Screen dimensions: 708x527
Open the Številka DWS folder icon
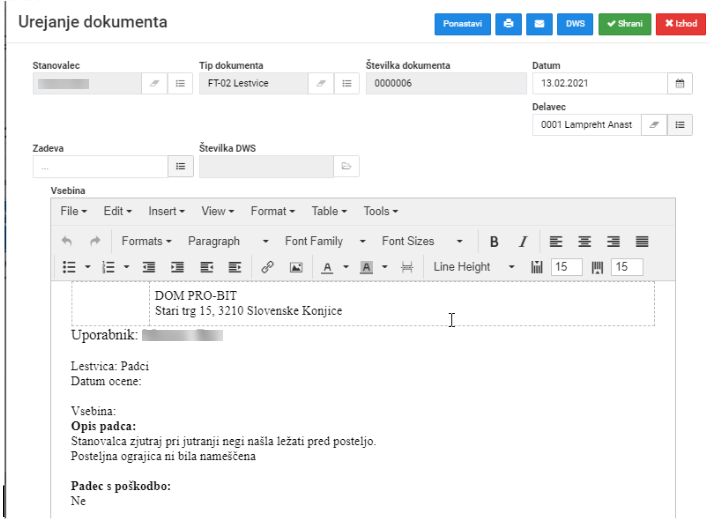346,167
